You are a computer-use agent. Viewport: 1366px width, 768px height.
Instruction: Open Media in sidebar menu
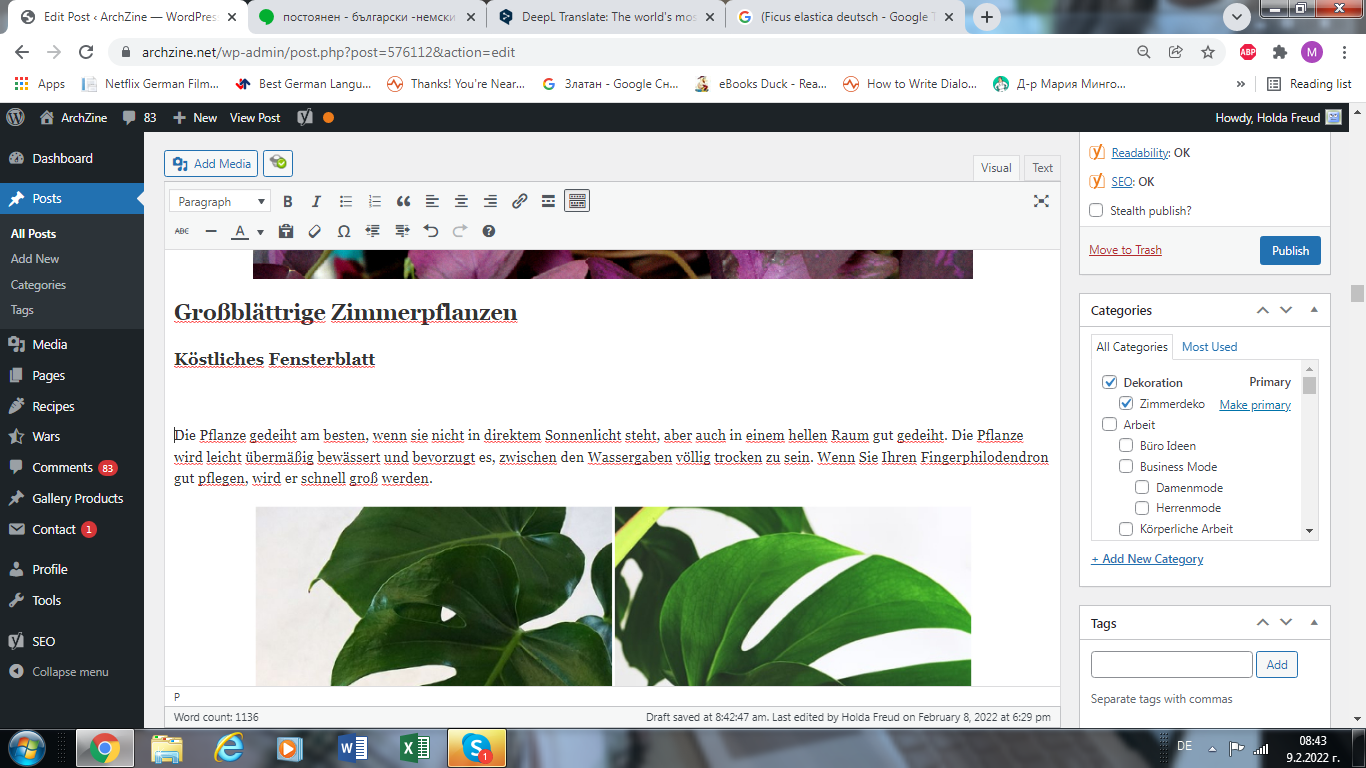(72, 344)
